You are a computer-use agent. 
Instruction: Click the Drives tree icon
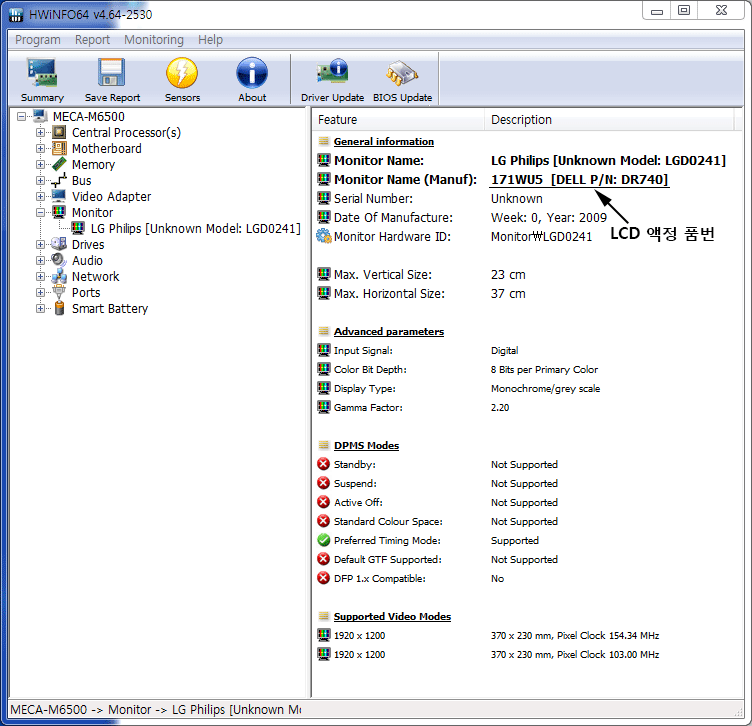click(x=59, y=244)
